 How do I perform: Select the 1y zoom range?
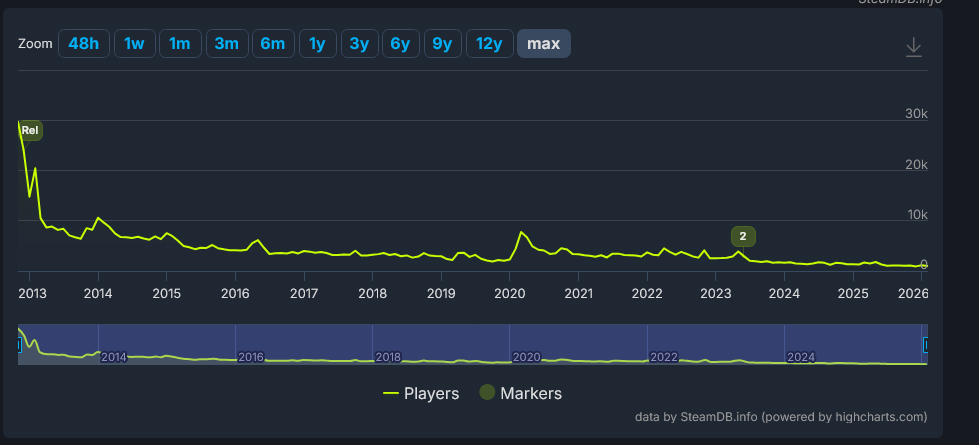click(317, 44)
